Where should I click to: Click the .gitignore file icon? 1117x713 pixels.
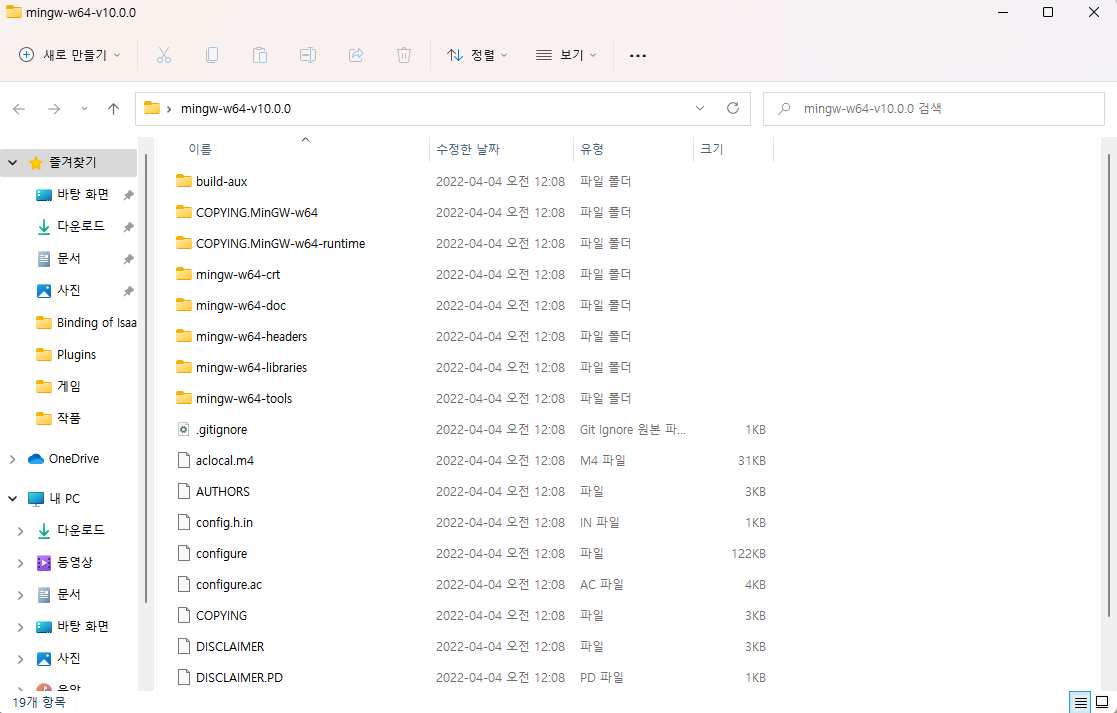(x=184, y=430)
